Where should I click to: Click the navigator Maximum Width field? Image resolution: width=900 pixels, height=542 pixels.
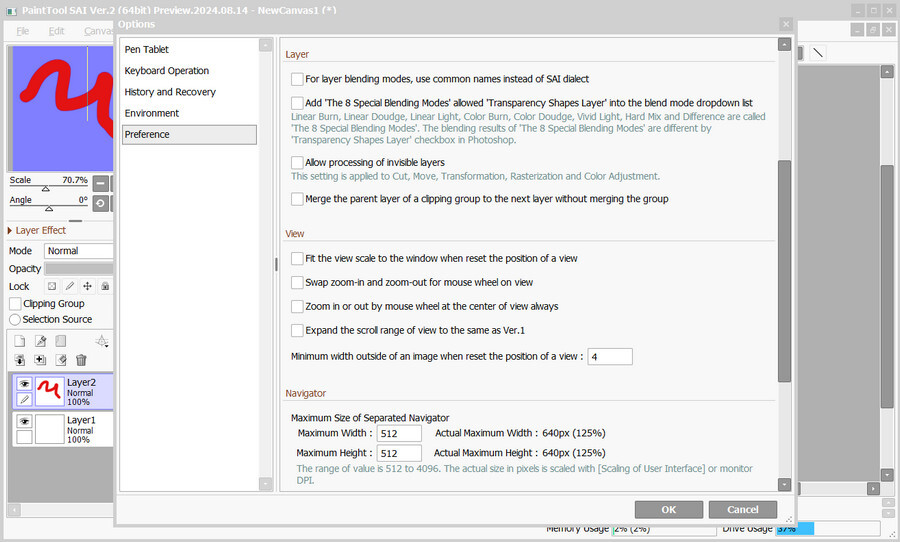(399, 433)
